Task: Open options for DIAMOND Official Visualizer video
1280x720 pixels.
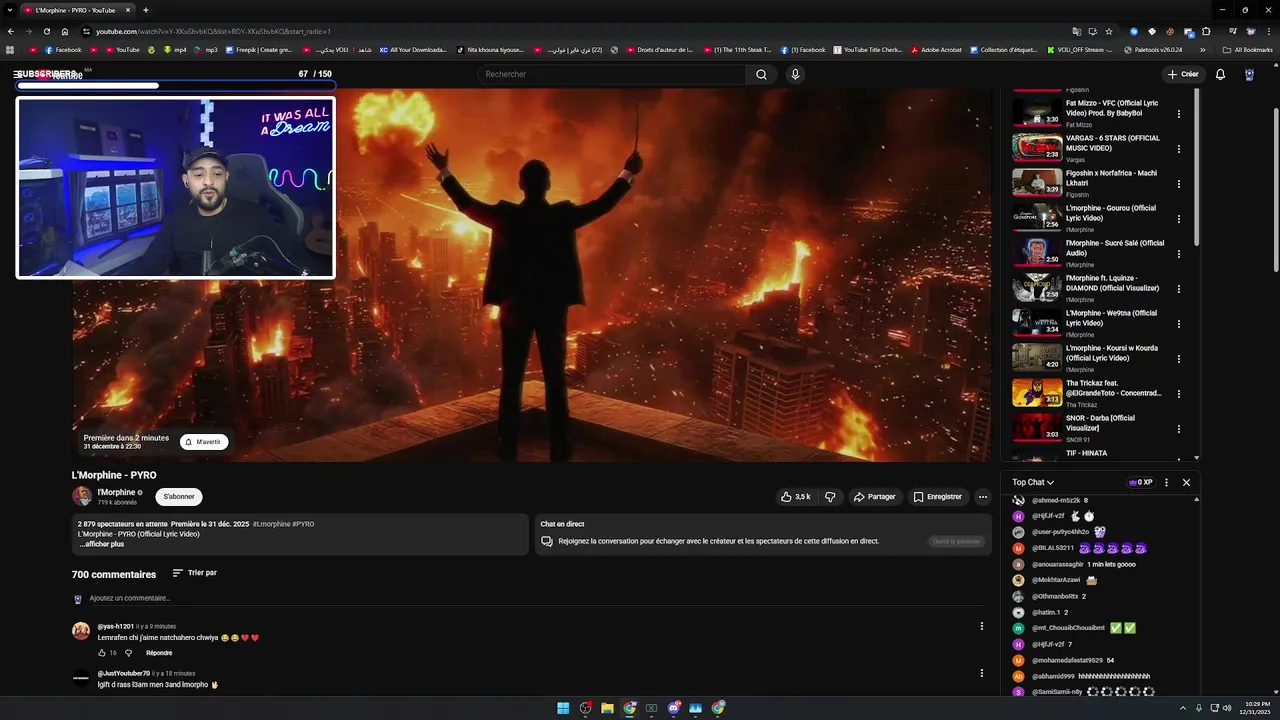Action: (1178, 289)
